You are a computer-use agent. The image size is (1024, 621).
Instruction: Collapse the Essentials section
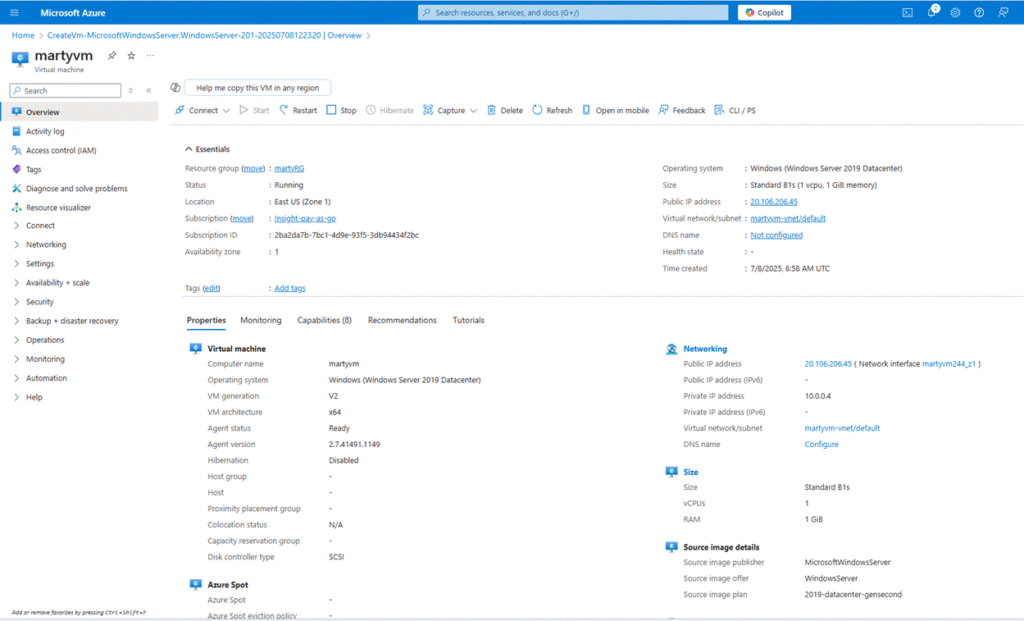pos(189,149)
